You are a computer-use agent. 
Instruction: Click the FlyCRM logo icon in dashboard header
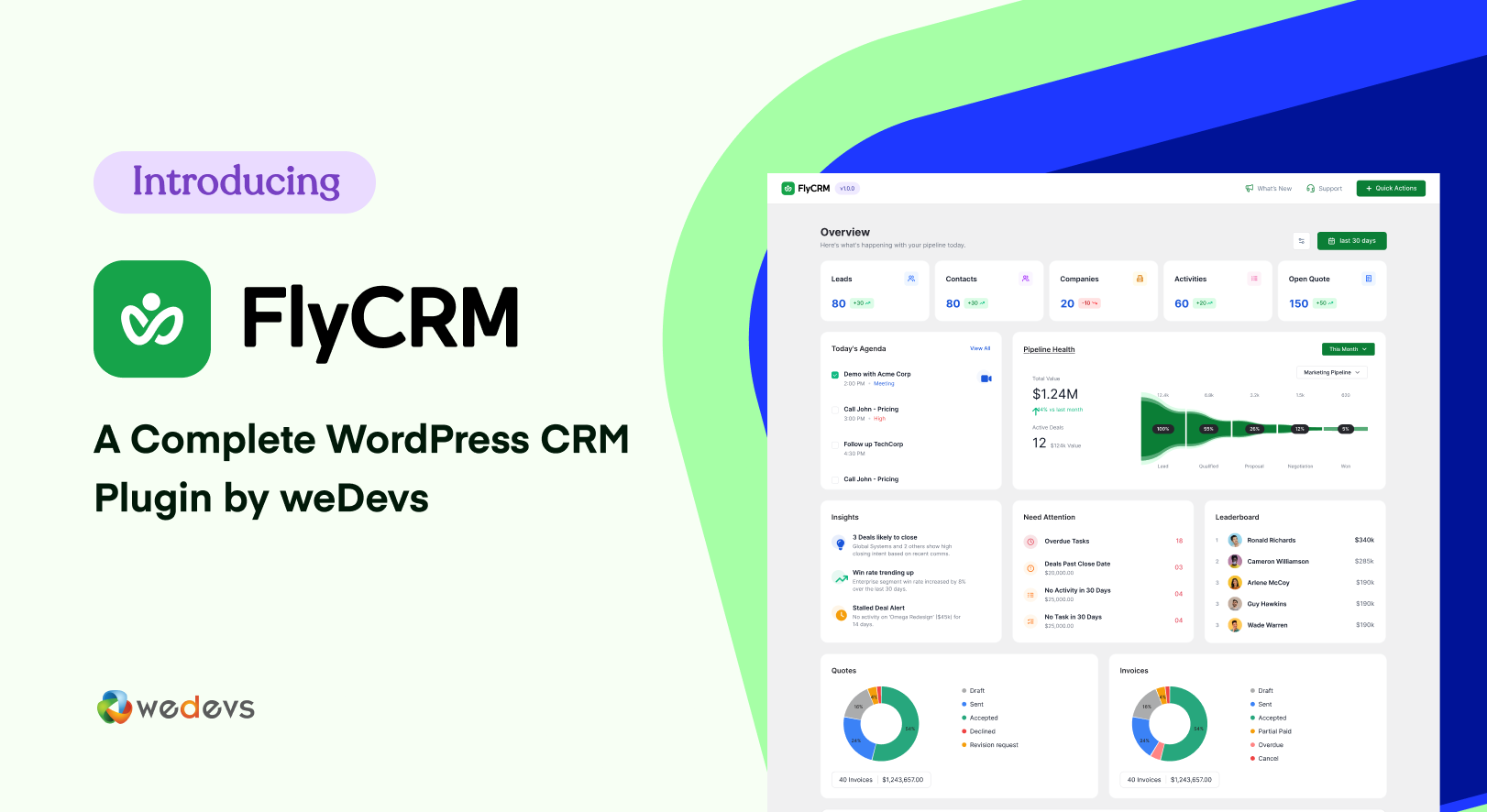tap(788, 189)
